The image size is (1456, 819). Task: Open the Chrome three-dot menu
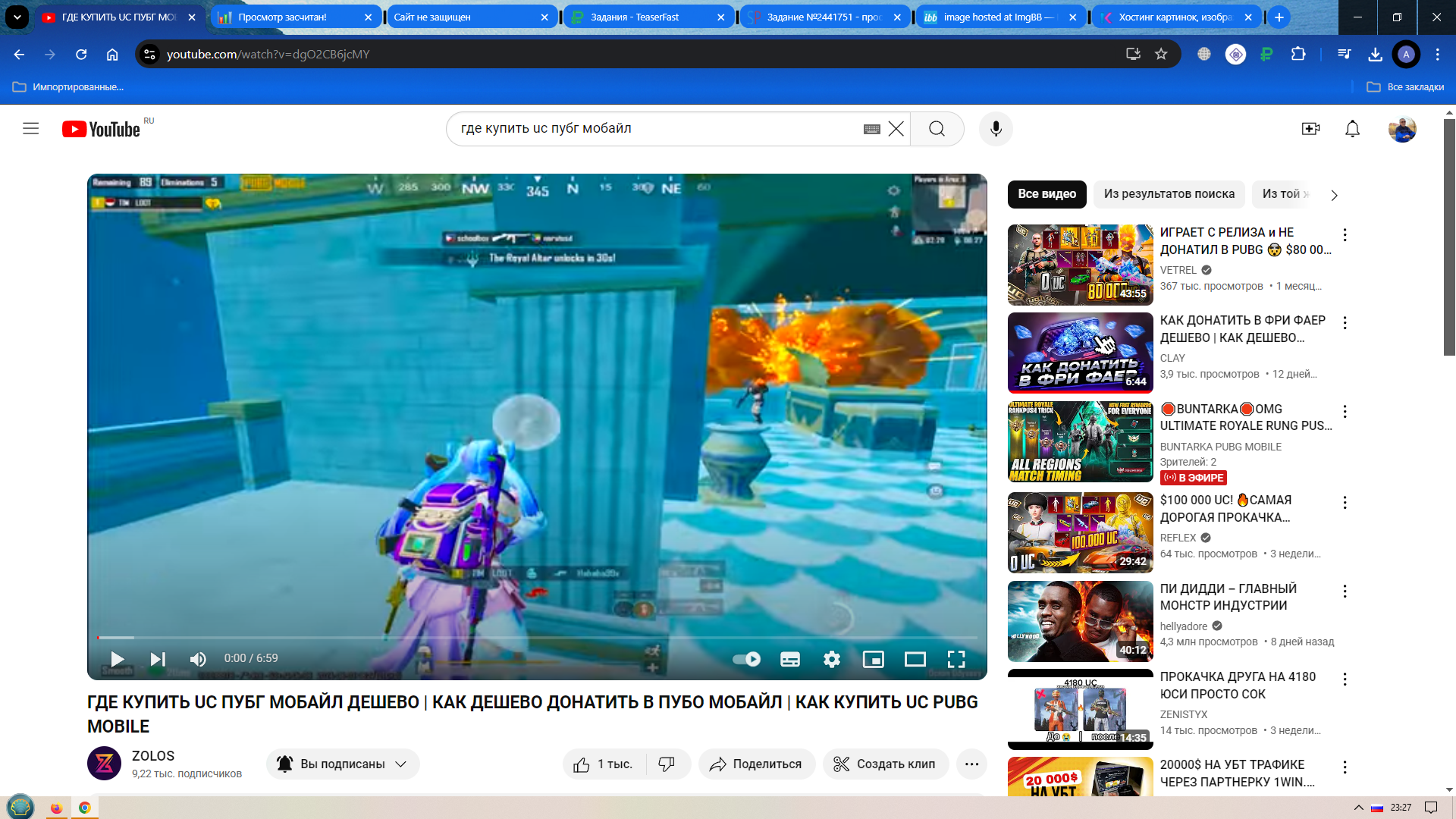[x=1437, y=54]
